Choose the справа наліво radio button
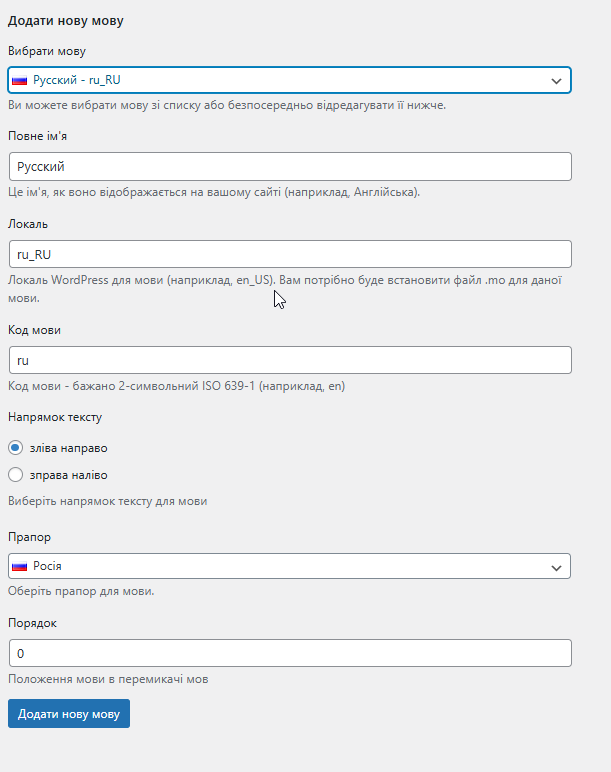Image resolution: width=611 pixels, height=772 pixels. 15,475
